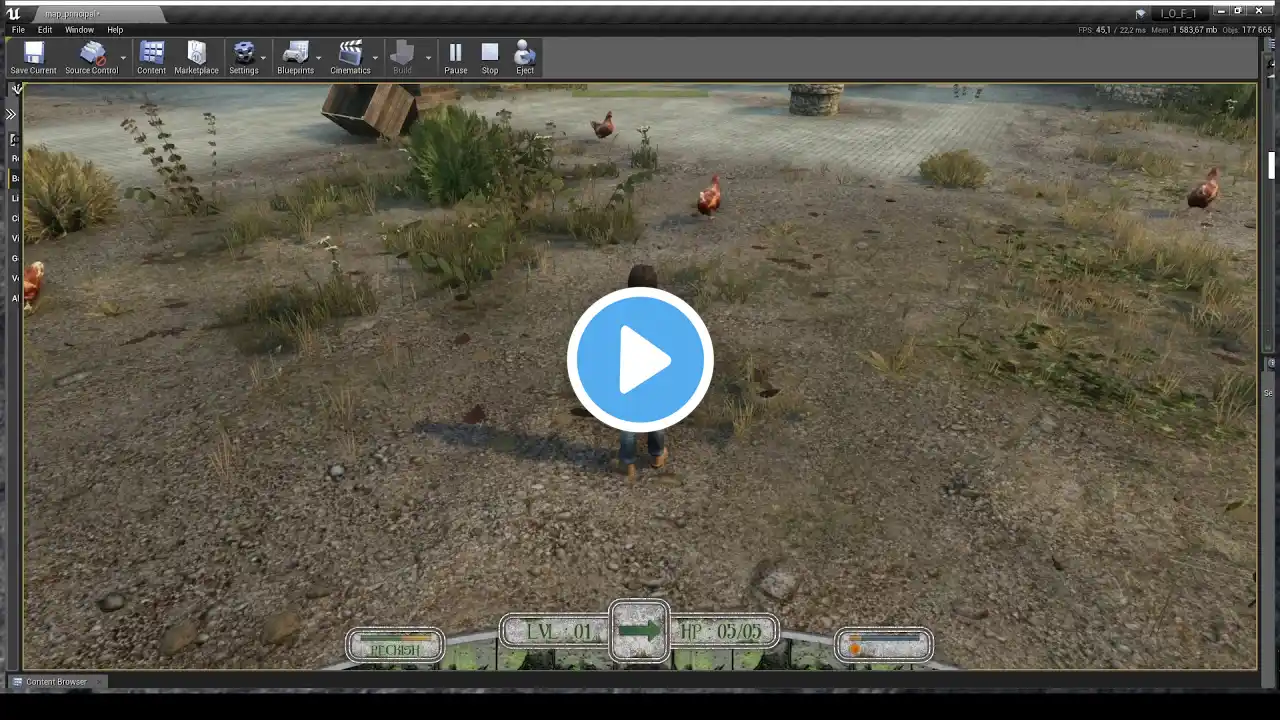This screenshot has height=720, width=1280.
Task: Open the Settings gear icon
Action: [243, 58]
